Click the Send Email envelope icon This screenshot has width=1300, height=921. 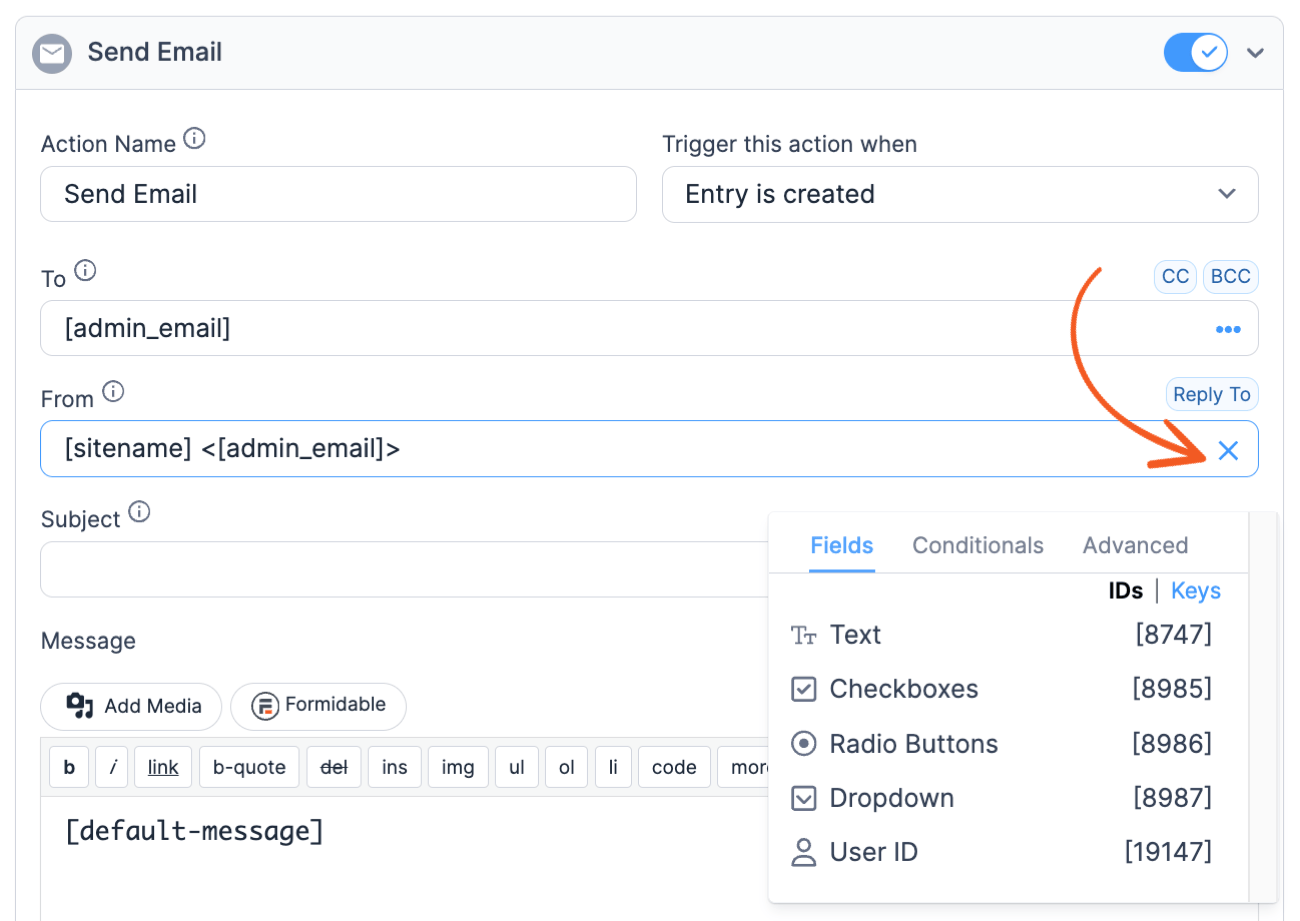[52, 53]
